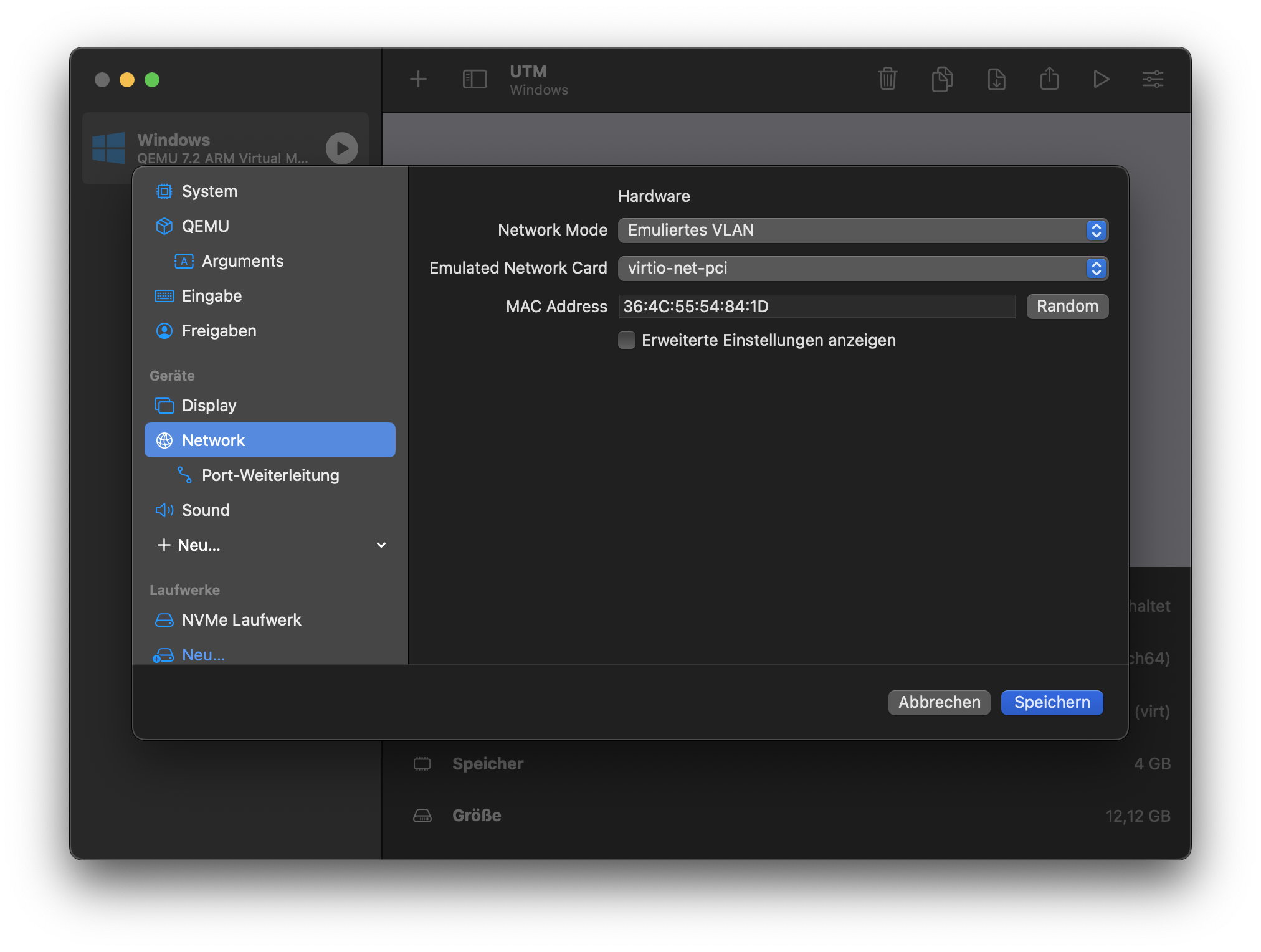The height and width of the screenshot is (952, 1261).
Task: Click the System chip icon
Action: point(164,191)
